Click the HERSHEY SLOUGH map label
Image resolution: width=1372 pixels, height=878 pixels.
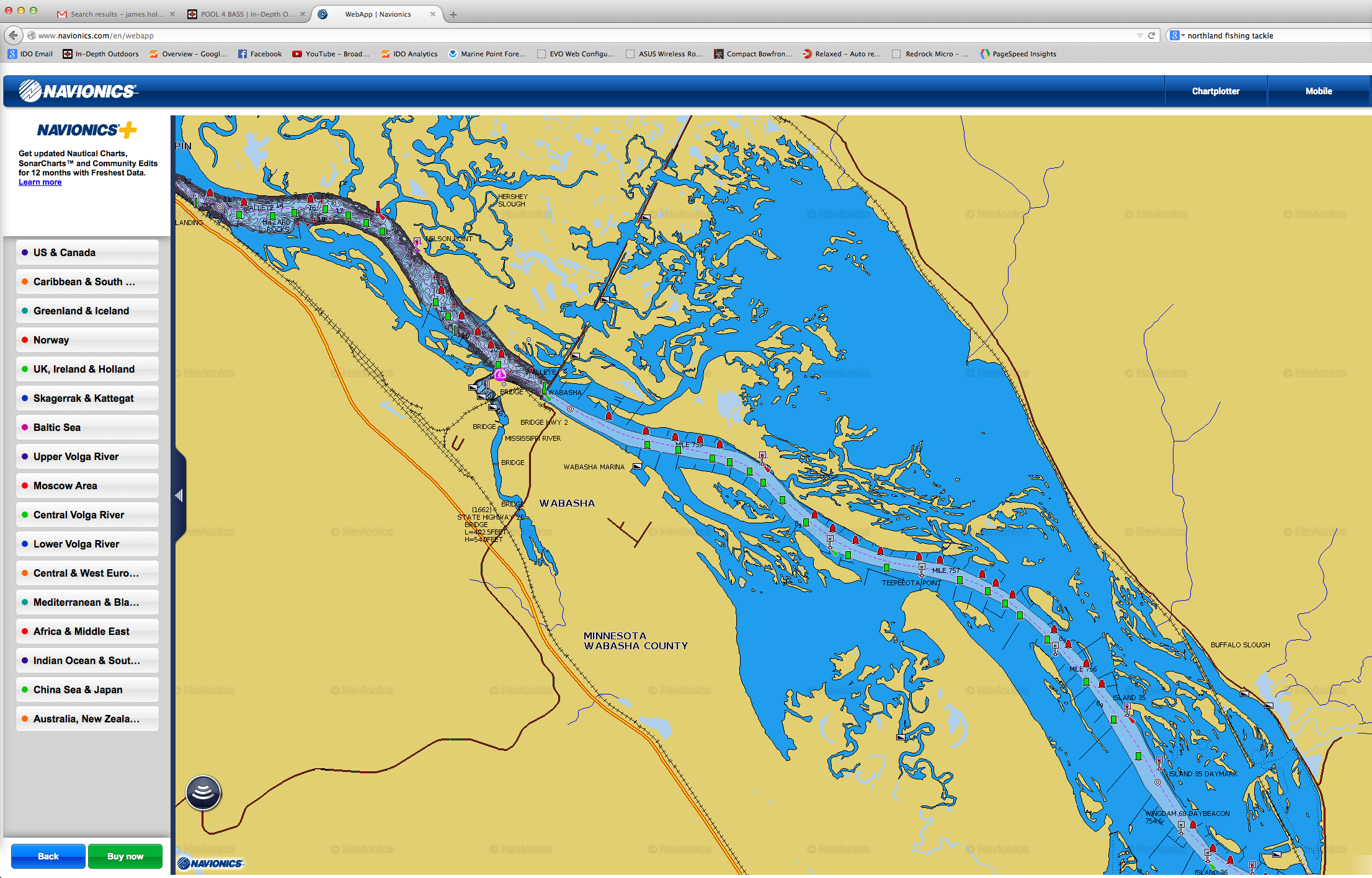pos(512,200)
